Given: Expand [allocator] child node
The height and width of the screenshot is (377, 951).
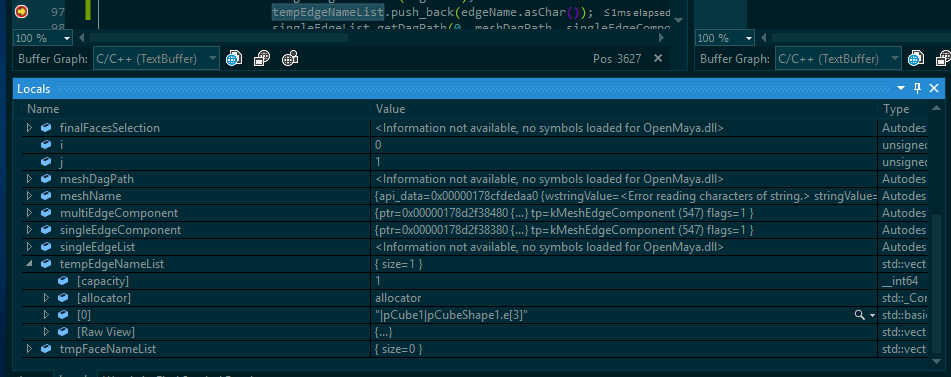Looking at the screenshot, I should tap(46, 298).
